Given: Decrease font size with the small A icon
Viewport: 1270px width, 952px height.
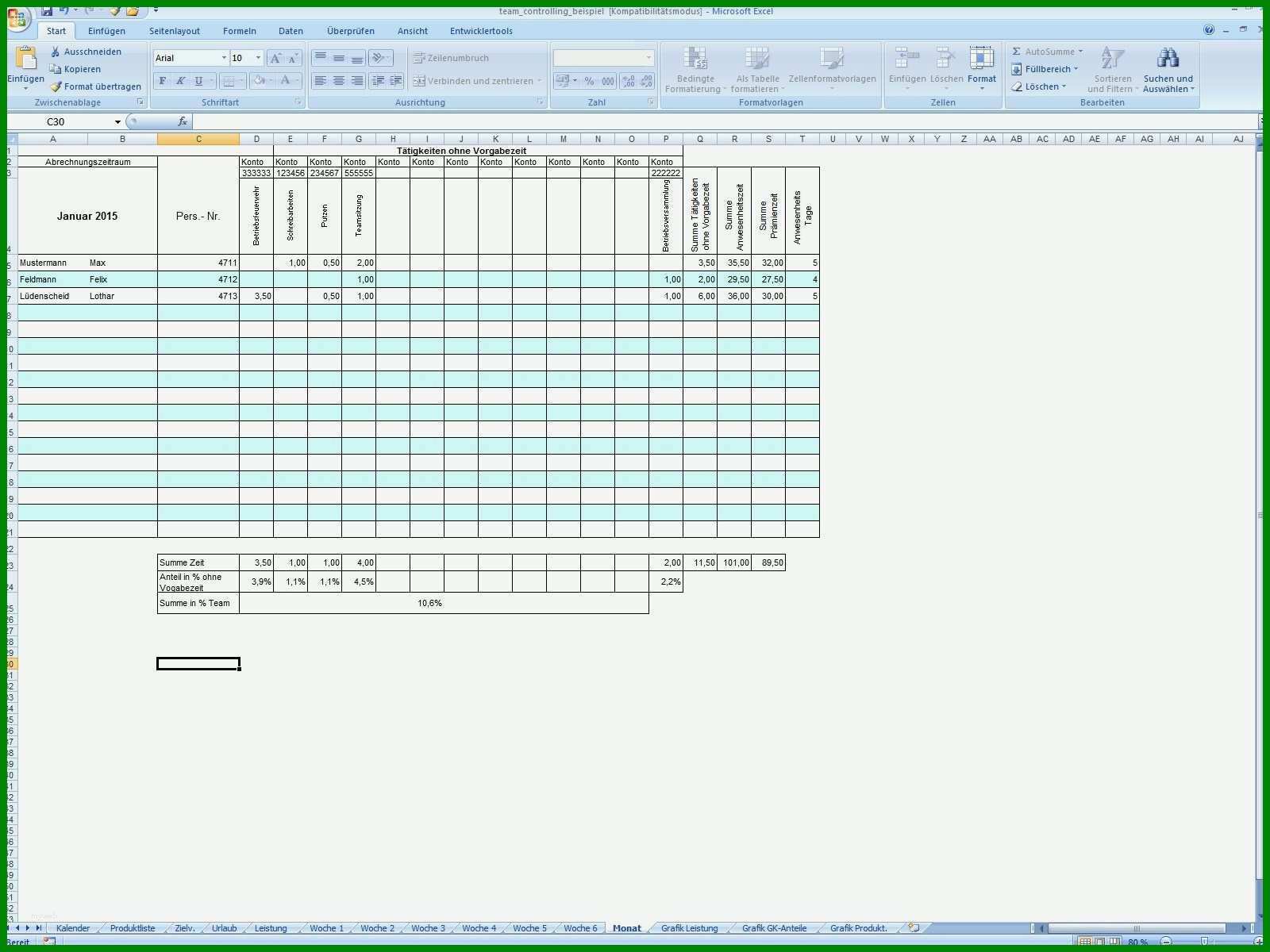Looking at the screenshot, I should [x=293, y=58].
